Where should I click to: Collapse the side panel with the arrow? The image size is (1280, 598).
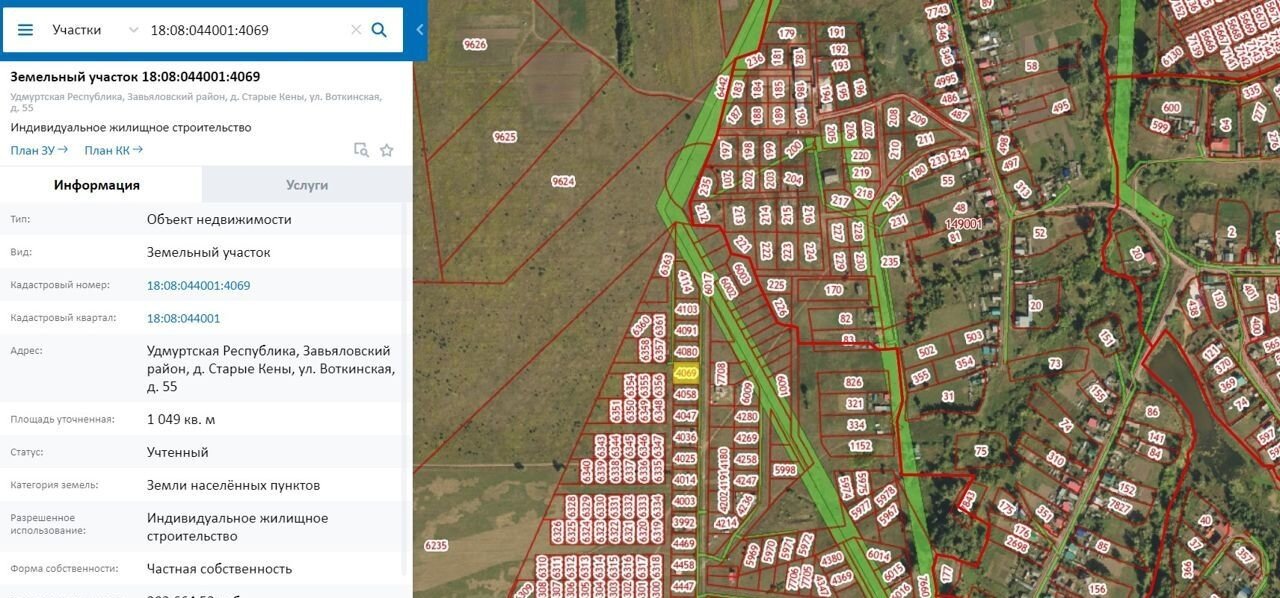(420, 30)
